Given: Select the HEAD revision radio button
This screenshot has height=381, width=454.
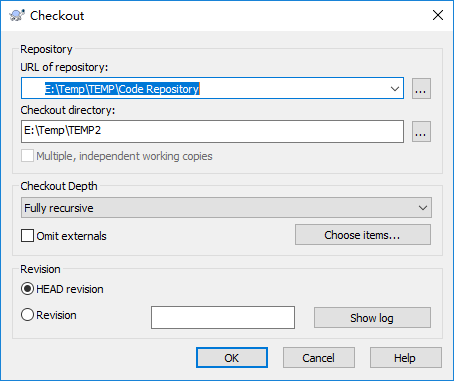Looking at the screenshot, I should point(27,289).
